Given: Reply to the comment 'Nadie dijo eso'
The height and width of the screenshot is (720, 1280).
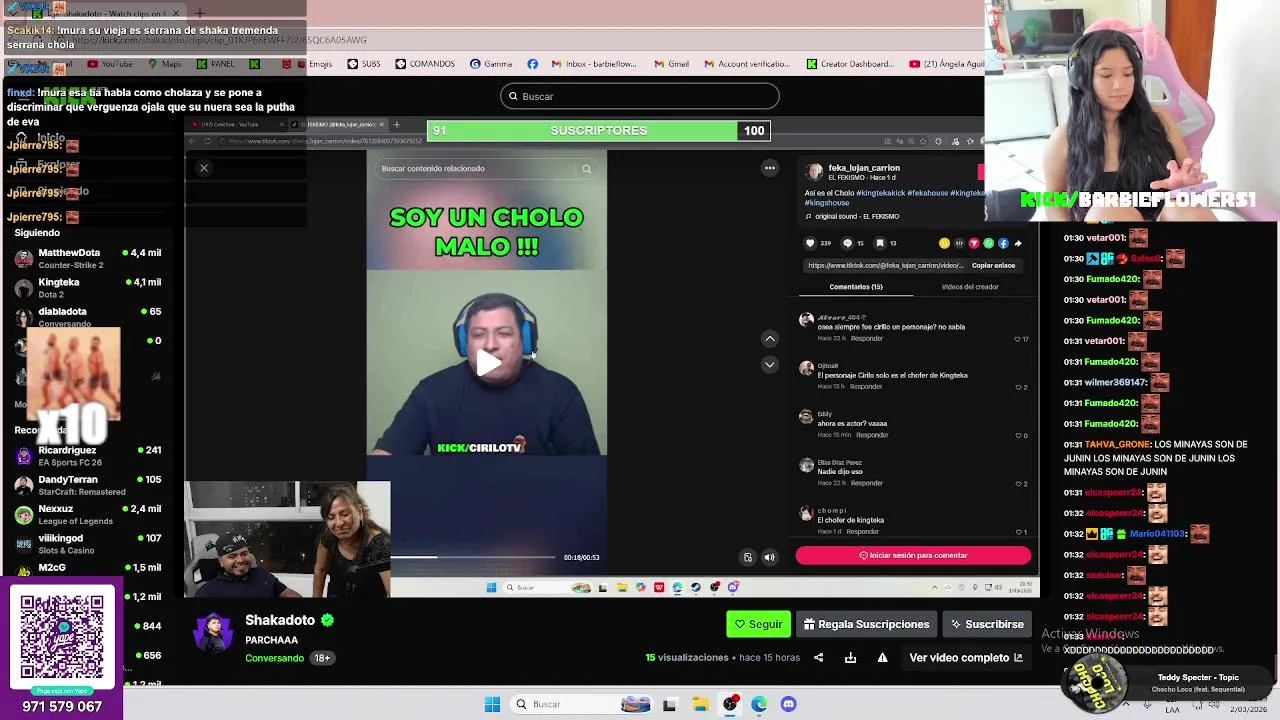Looking at the screenshot, I should [867, 483].
